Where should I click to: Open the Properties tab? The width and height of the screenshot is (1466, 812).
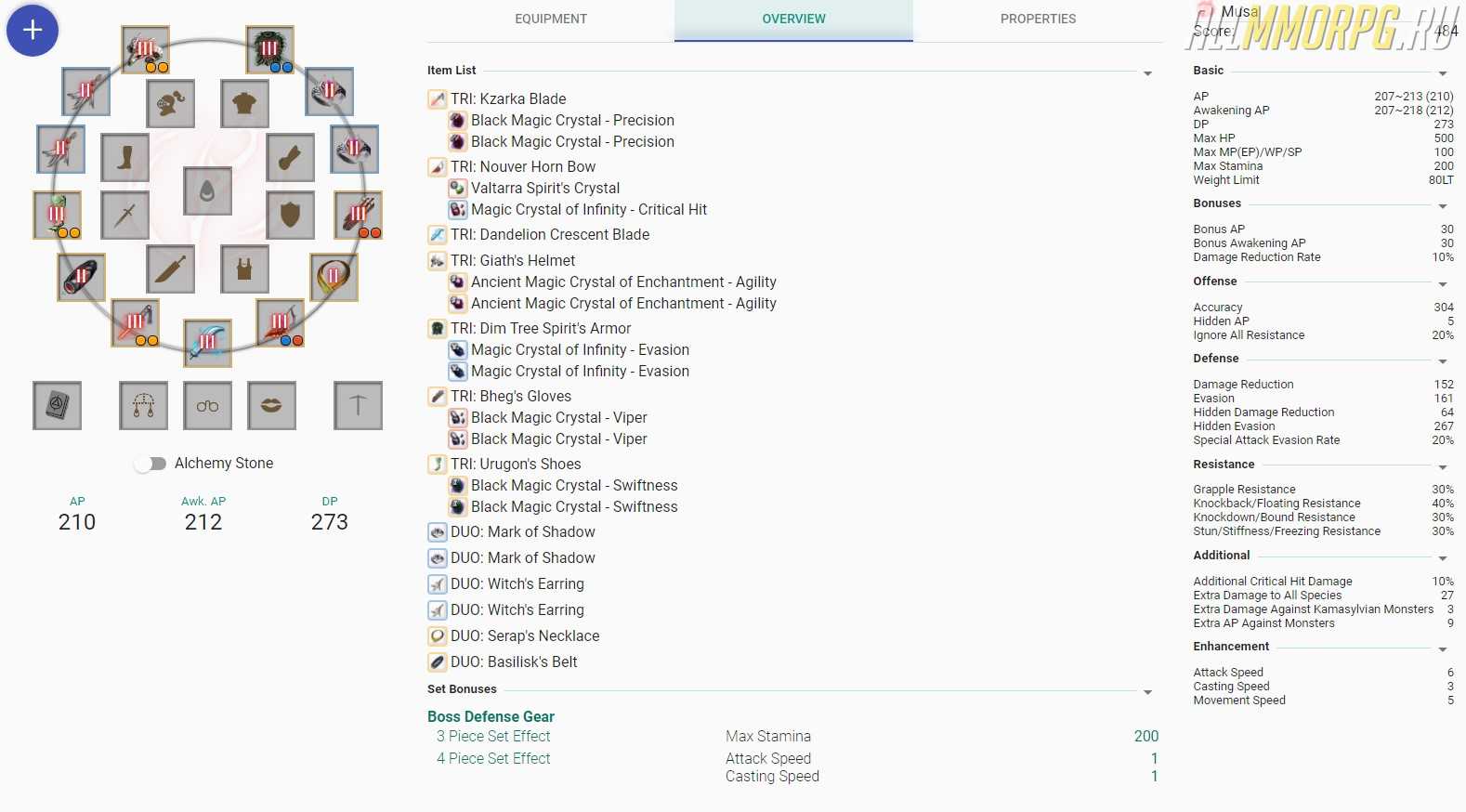(x=1038, y=20)
